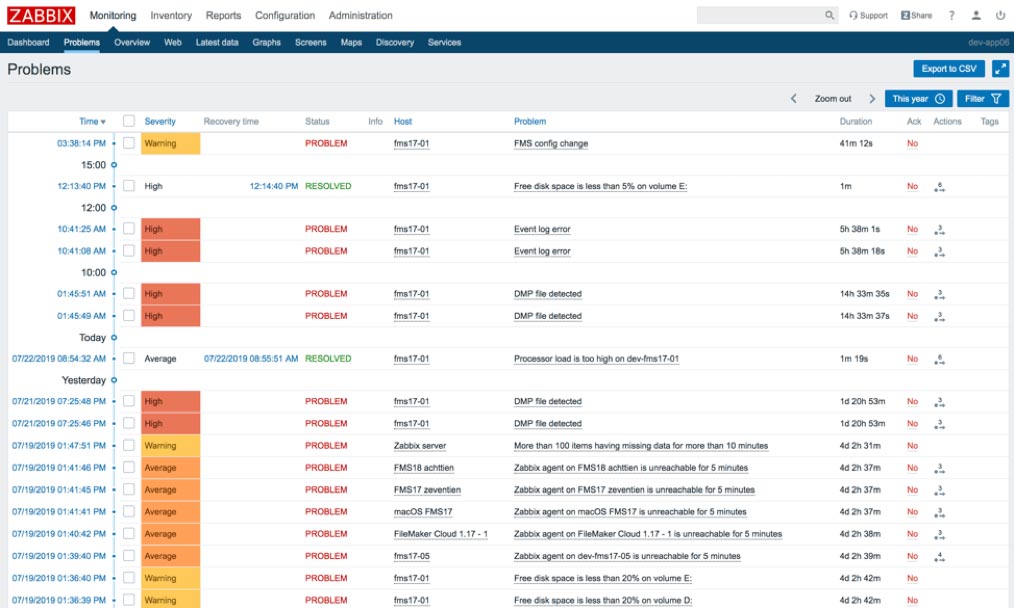Open the Configuration menu
The height and width of the screenshot is (608, 1014).
(285, 15)
